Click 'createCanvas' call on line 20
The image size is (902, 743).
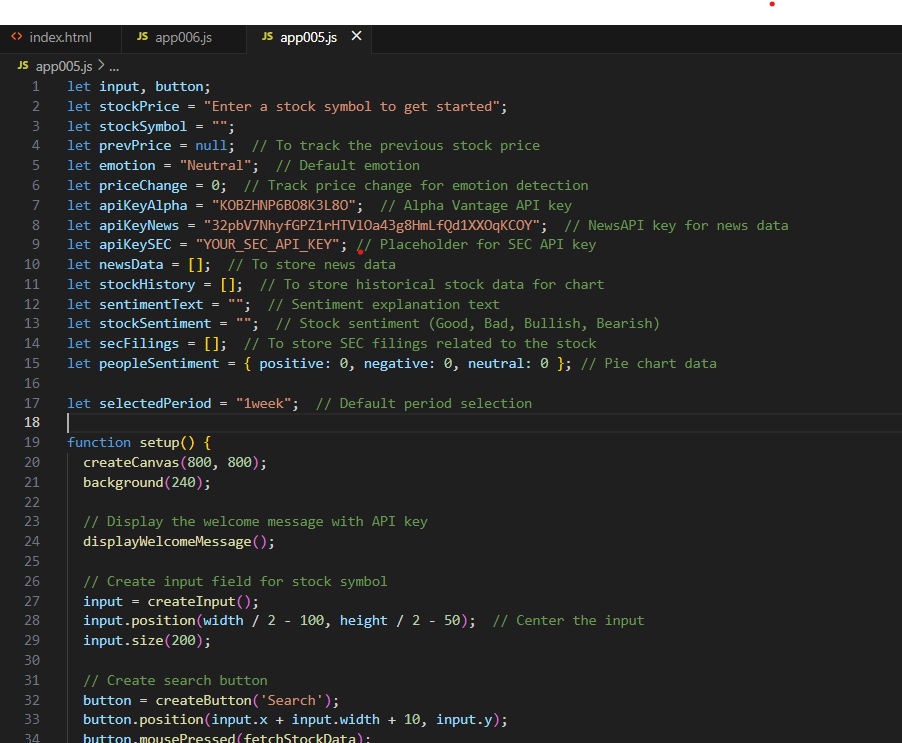tap(131, 463)
